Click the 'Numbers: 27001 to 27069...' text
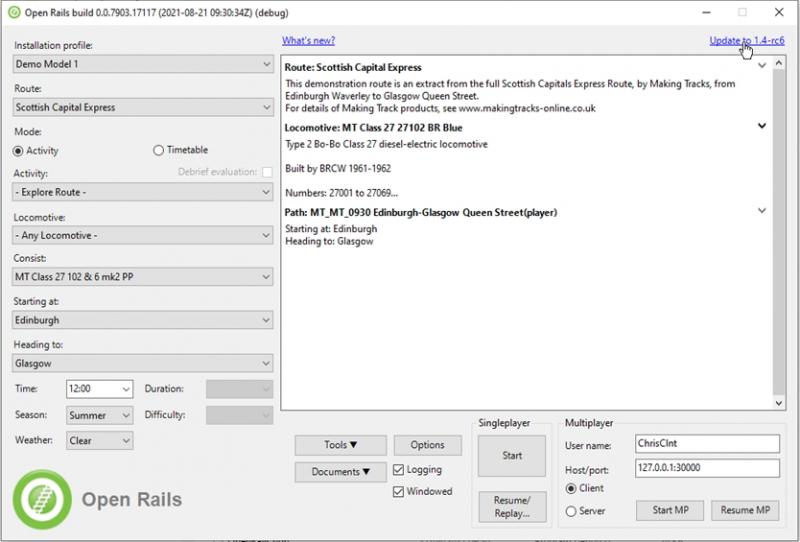The height and width of the screenshot is (542, 800). tap(341, 193)
